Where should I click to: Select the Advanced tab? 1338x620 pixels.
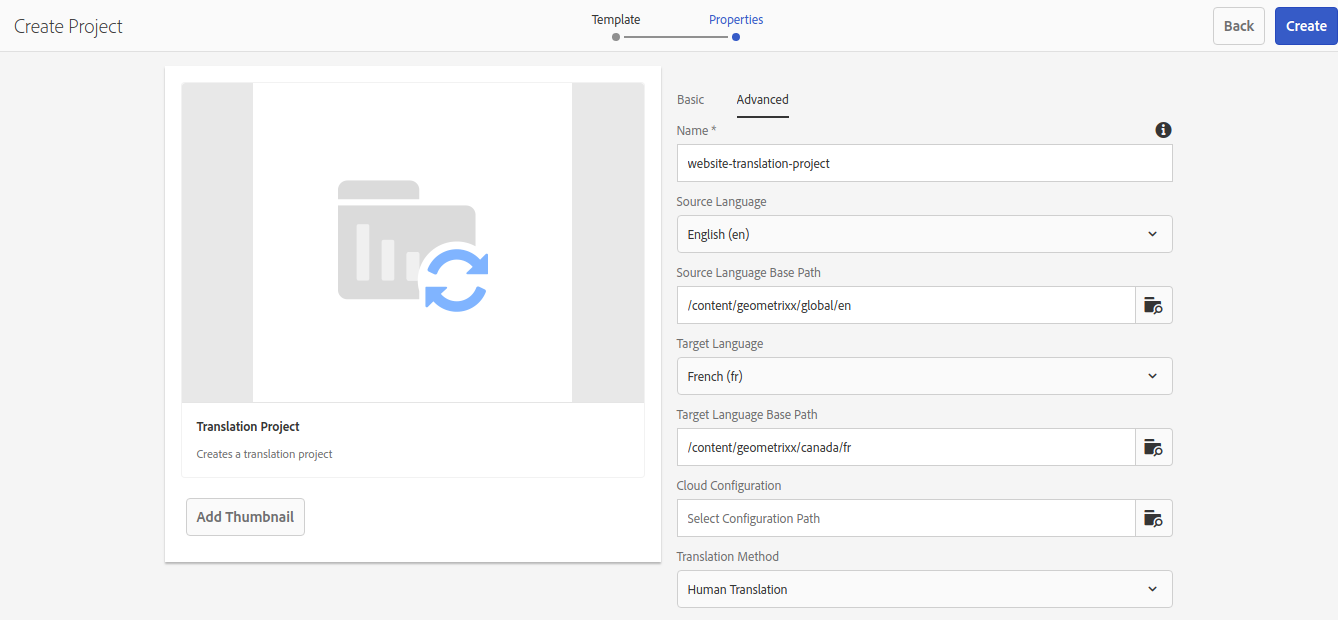[x=762, y=100]
